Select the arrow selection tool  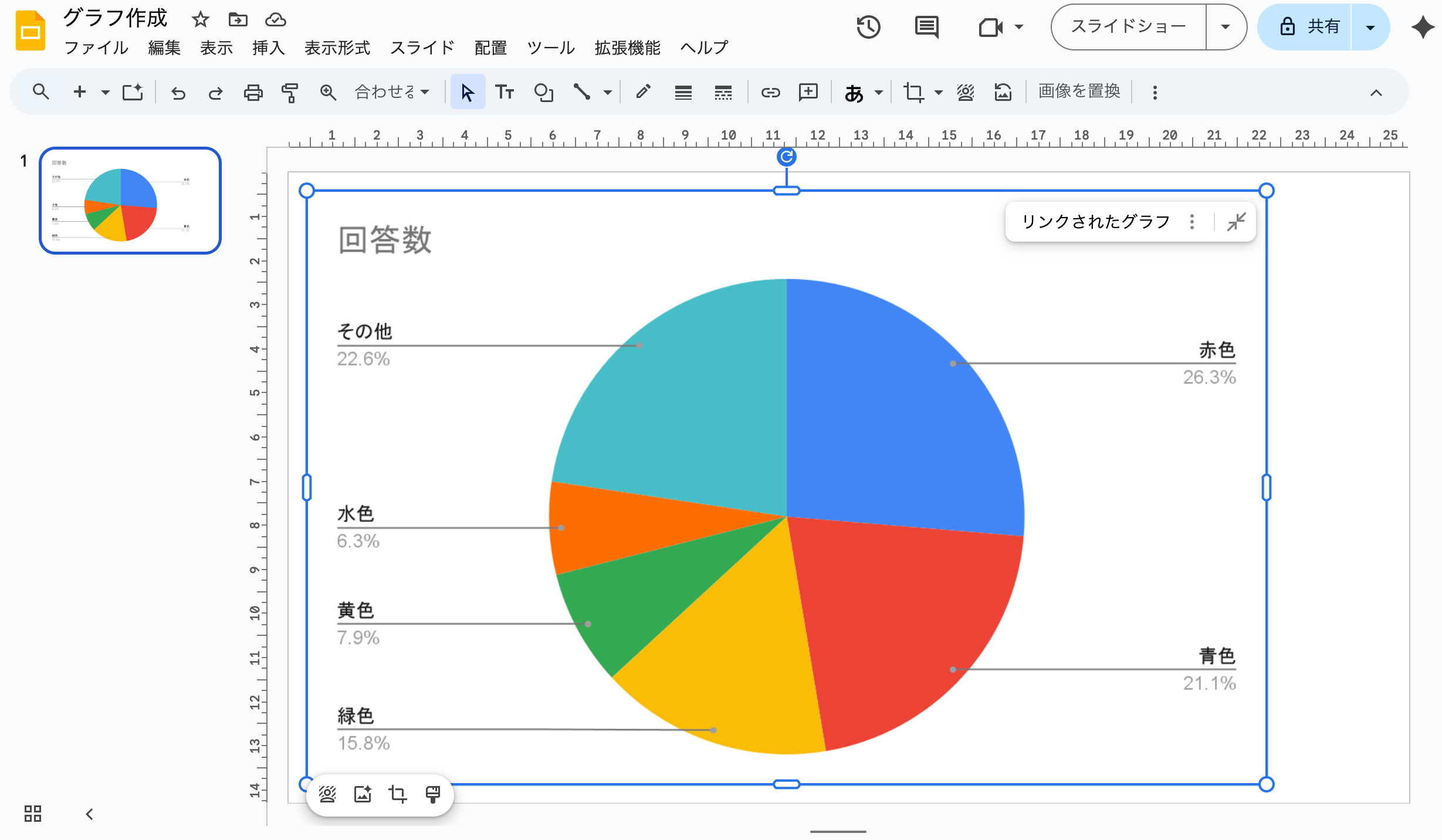pyautogui.click(x=468, y=92)
